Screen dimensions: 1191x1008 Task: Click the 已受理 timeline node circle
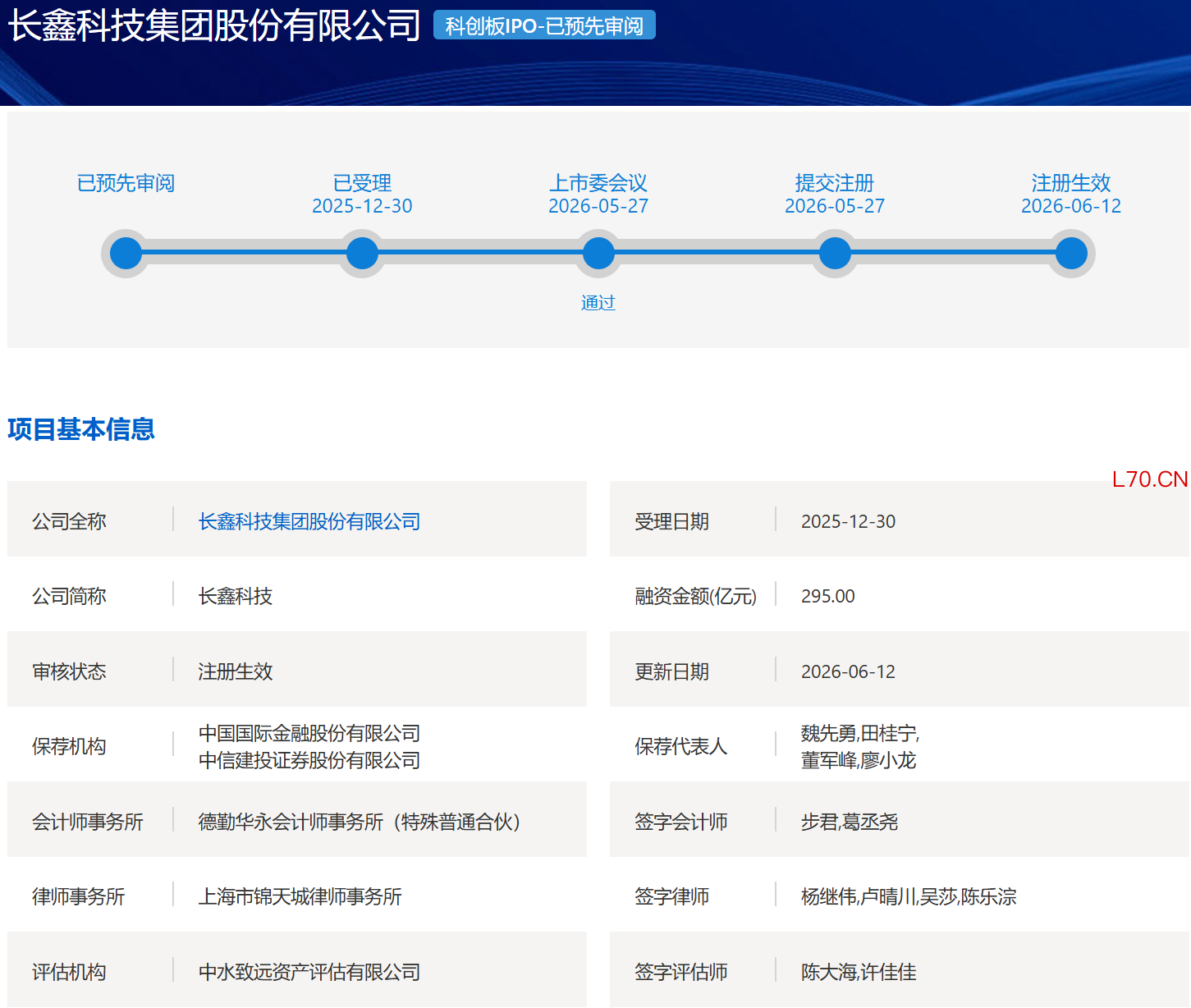(x=362, y=254)
